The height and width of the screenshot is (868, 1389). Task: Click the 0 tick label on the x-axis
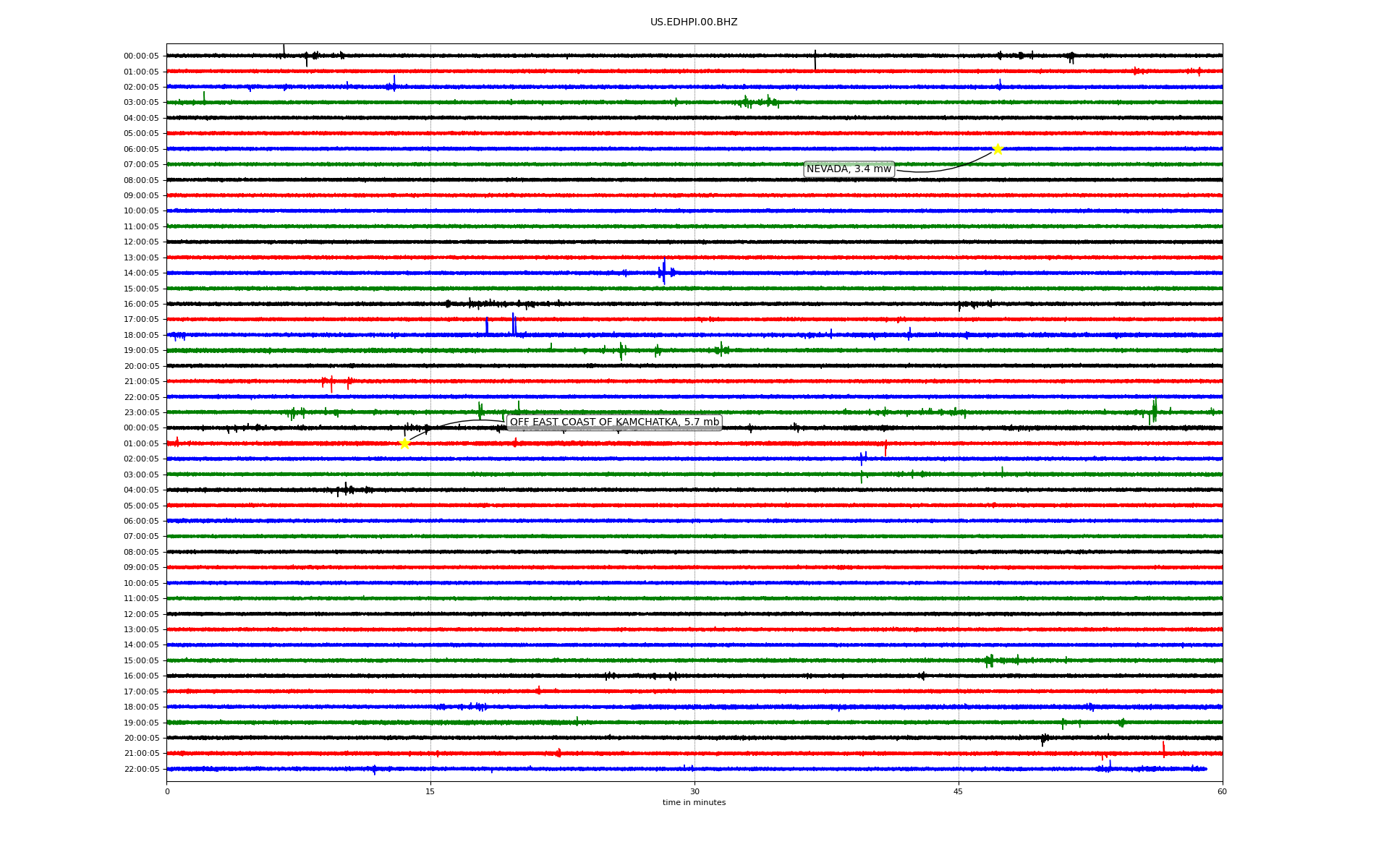coord(167,791)
